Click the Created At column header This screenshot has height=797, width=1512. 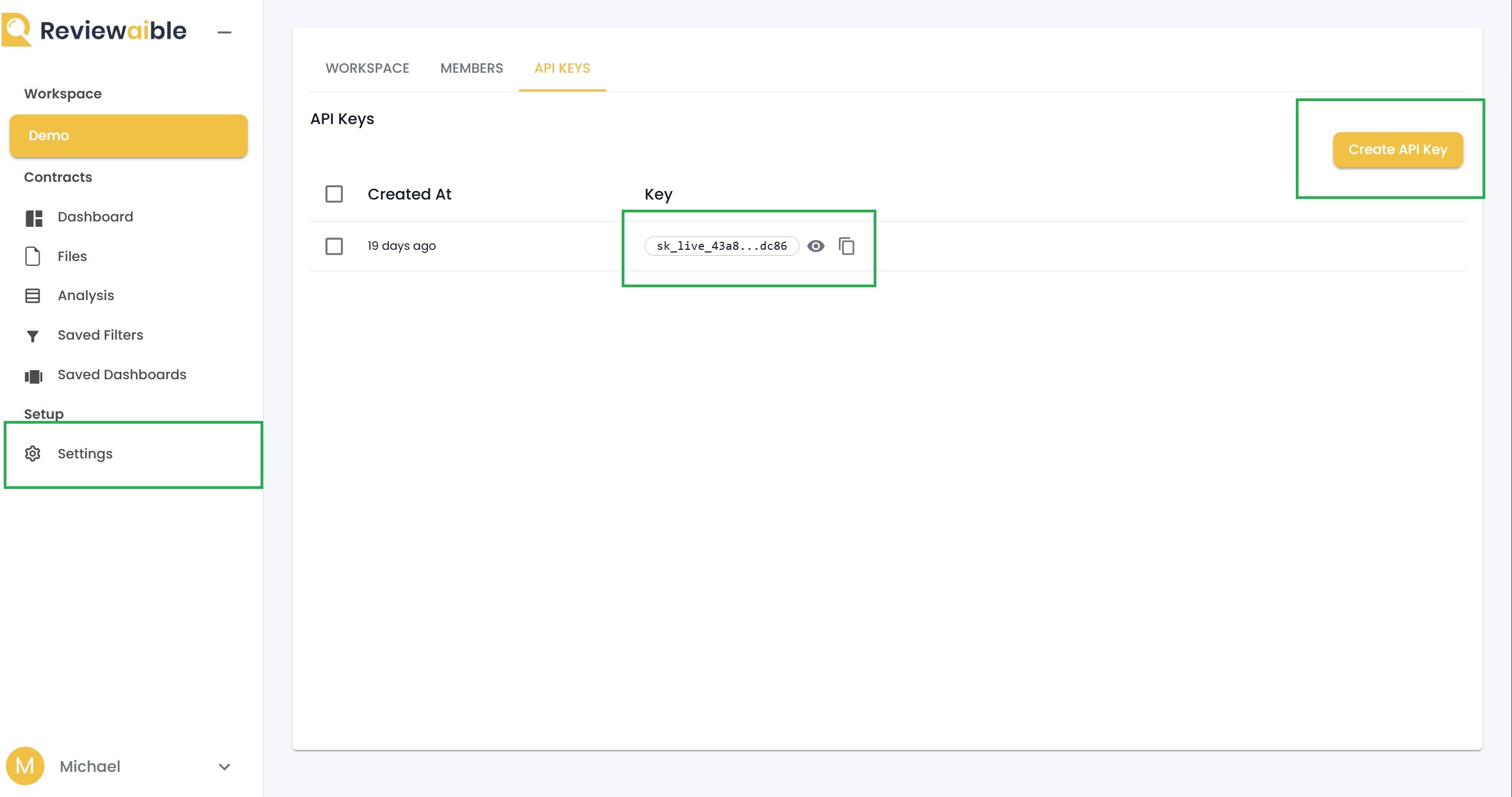pos(409,194)
